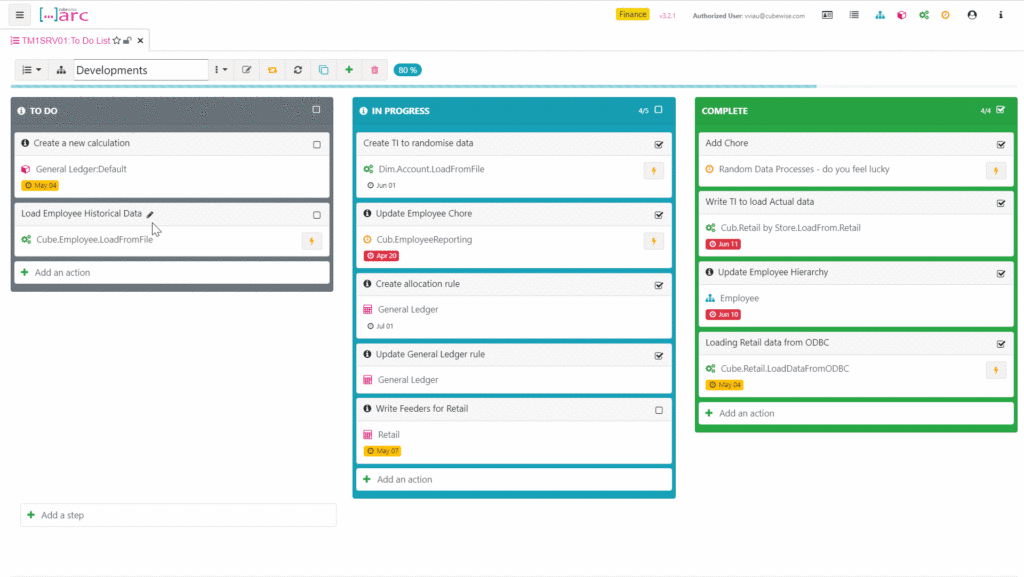Click the red delete trash icon in toolbar
Image resolution: width=1024 pixels, height=577 pixels.
(375, 70)
